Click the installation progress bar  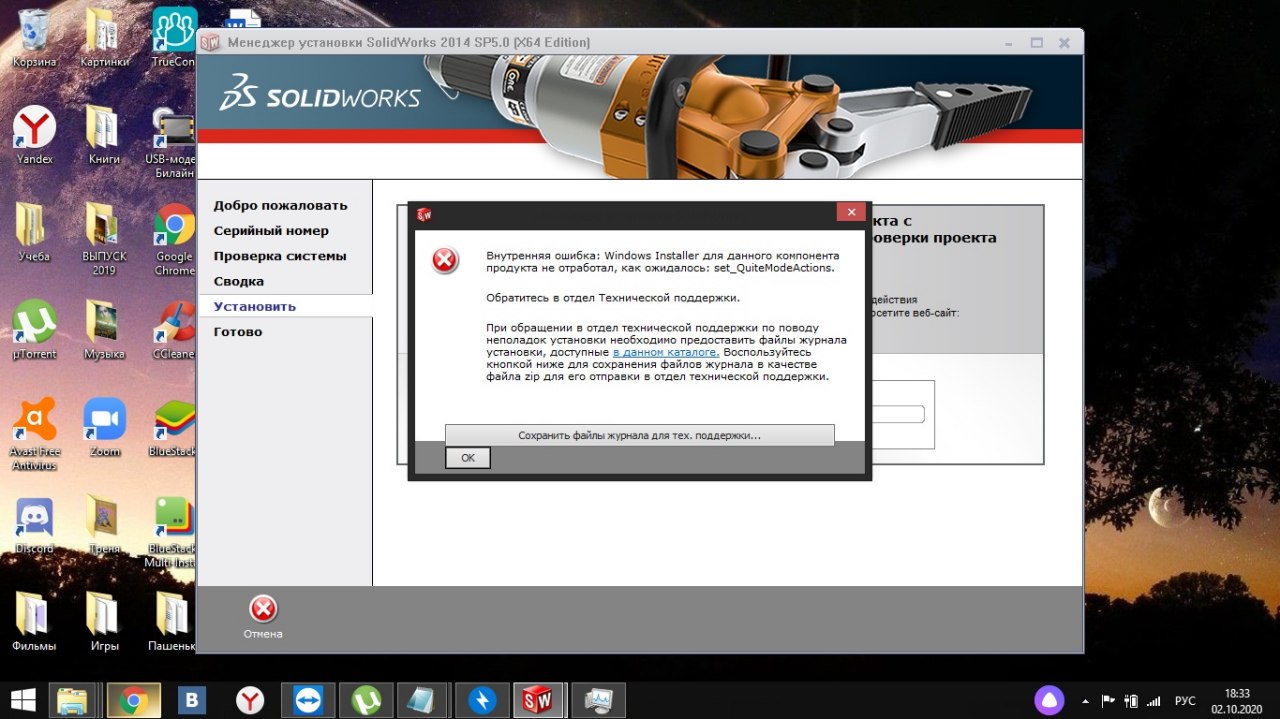pyautogui.click(x=898, y=414)
